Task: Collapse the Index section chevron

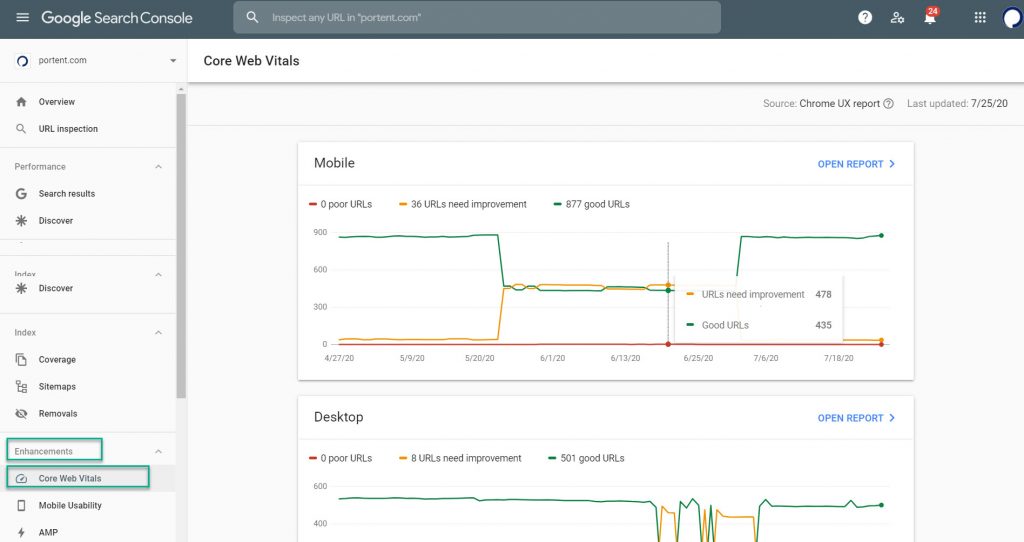Action: pyautogui.click(x=158, y=333)
